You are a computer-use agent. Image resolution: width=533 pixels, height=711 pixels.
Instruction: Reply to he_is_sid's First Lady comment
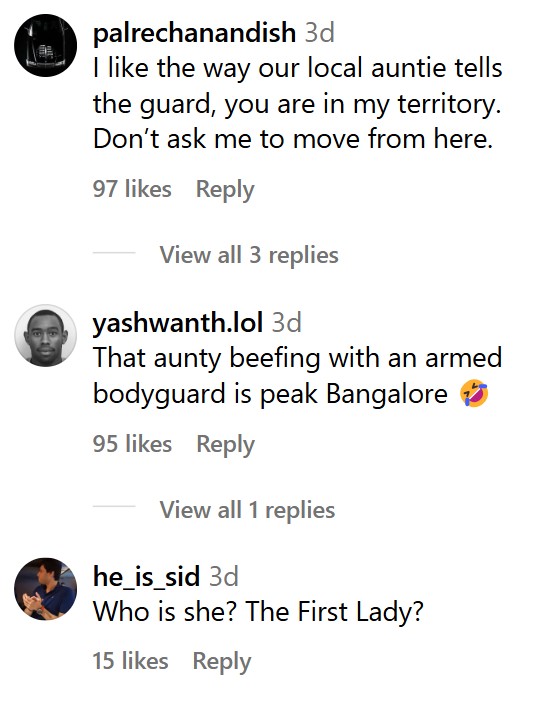[222, 661]
